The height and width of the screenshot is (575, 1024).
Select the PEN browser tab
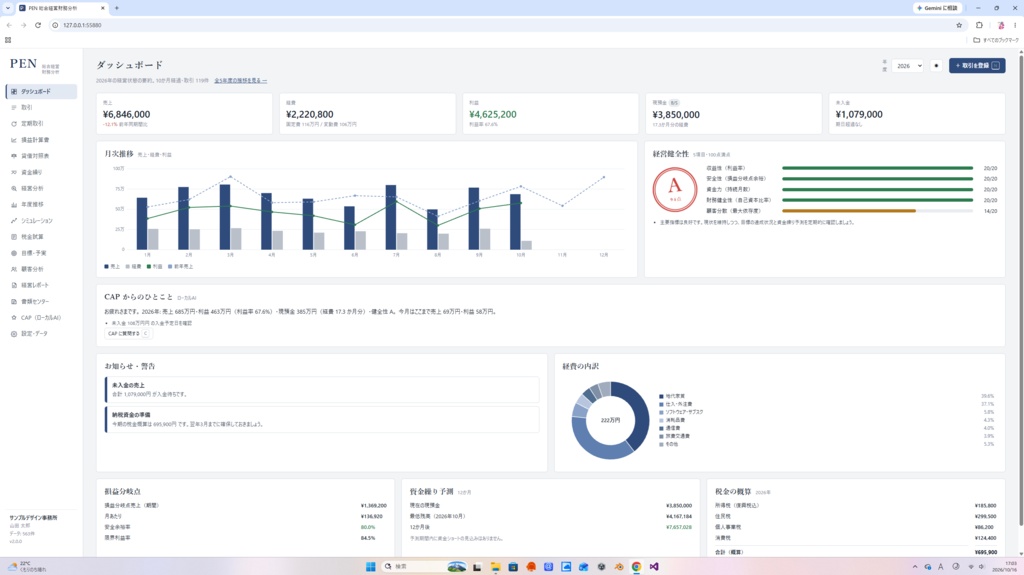(x=62, y=8)
